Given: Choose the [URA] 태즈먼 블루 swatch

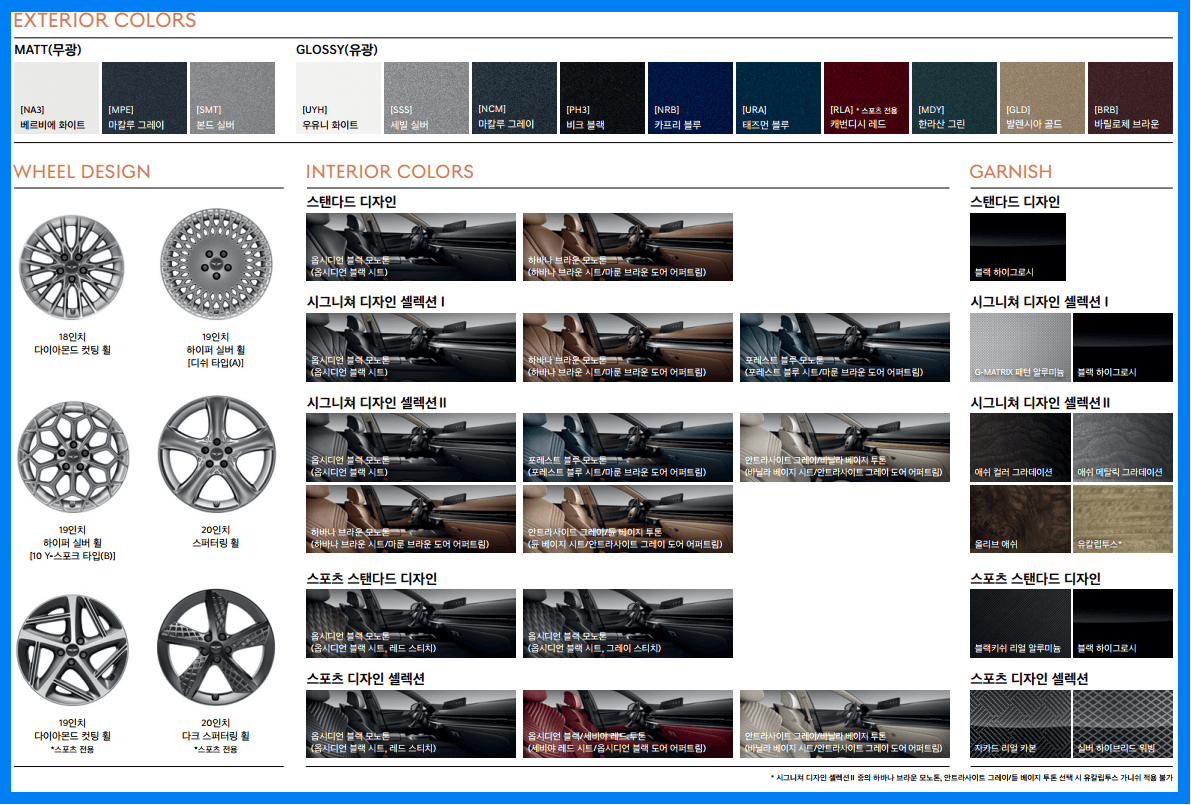Looking at the screenshot, I should 779,98.
